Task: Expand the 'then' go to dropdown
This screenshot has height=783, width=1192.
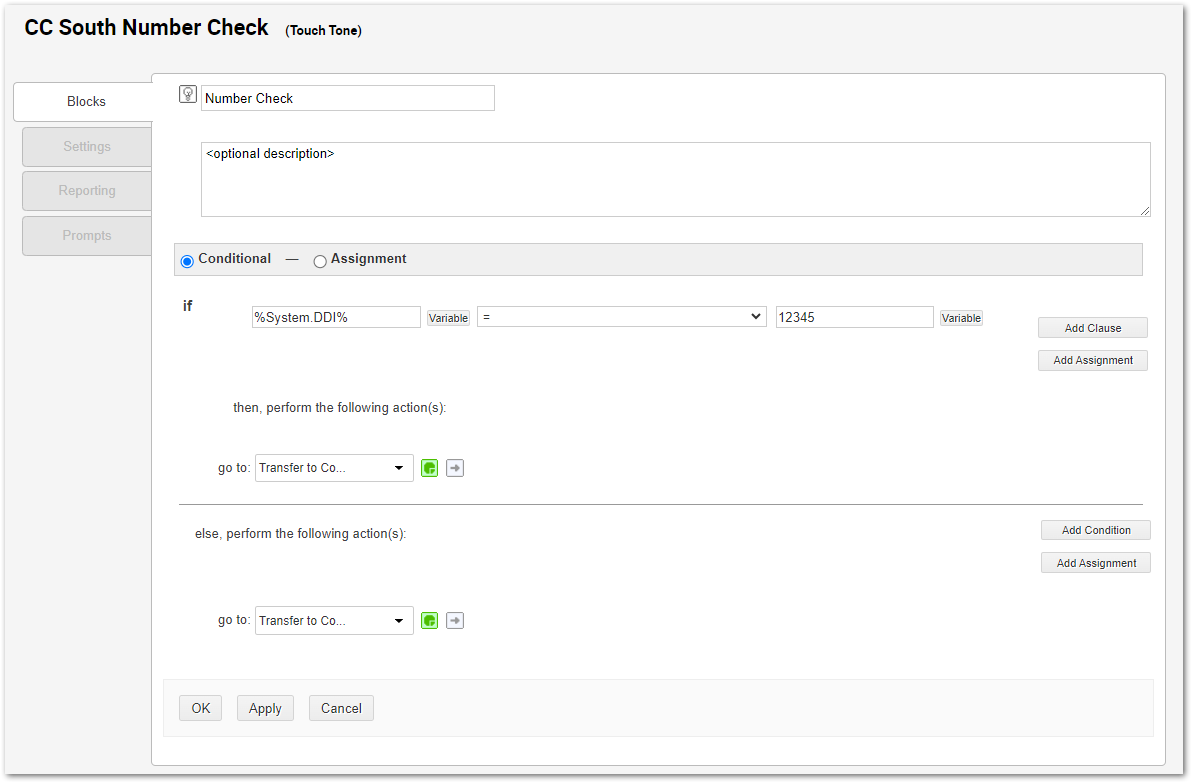Action: tap(334, 468)
